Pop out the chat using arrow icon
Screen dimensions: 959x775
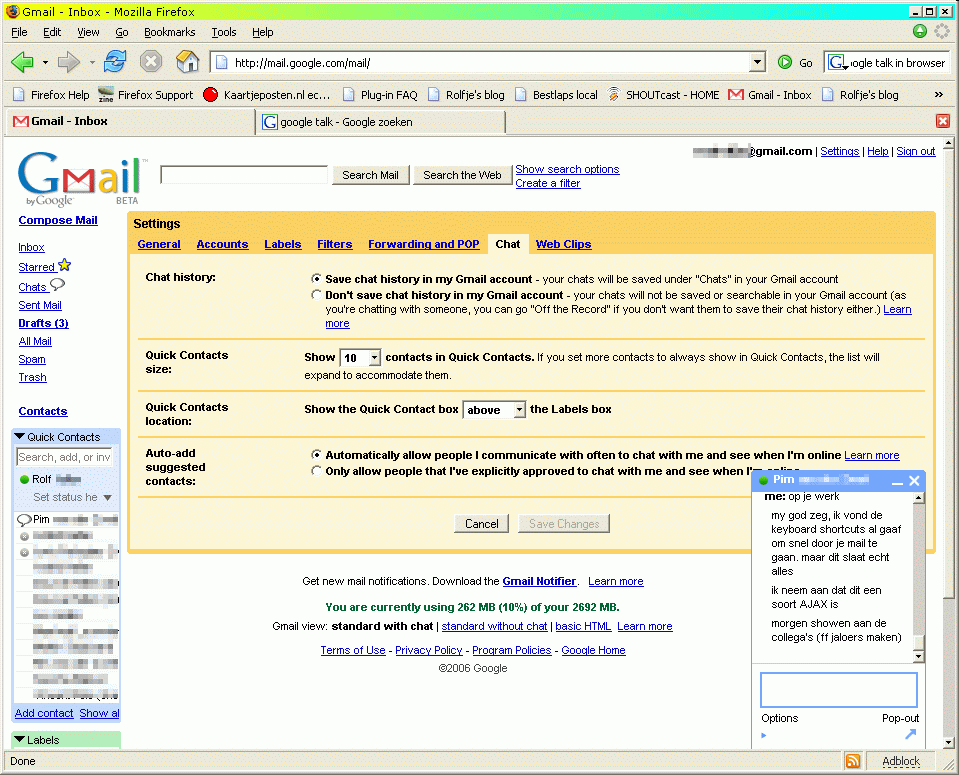pos(910,734)
